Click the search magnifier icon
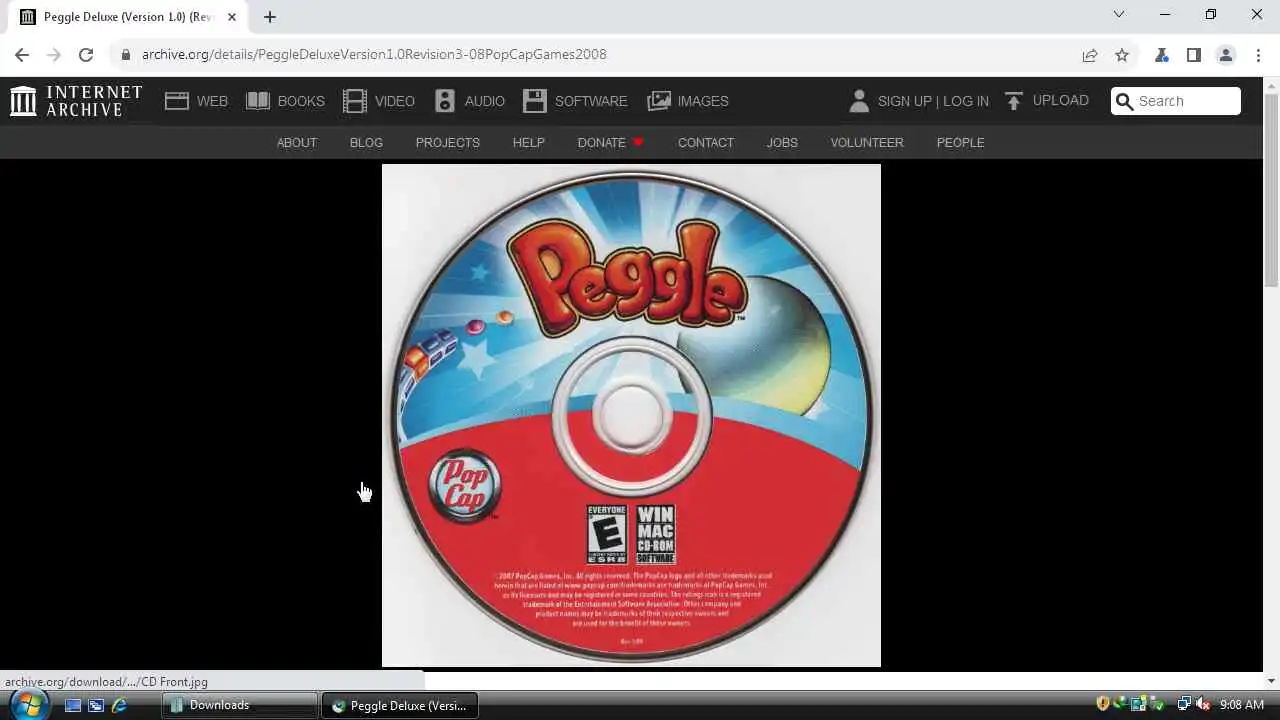This screenshot has height=720, width=1280. tap(1124, 101)
